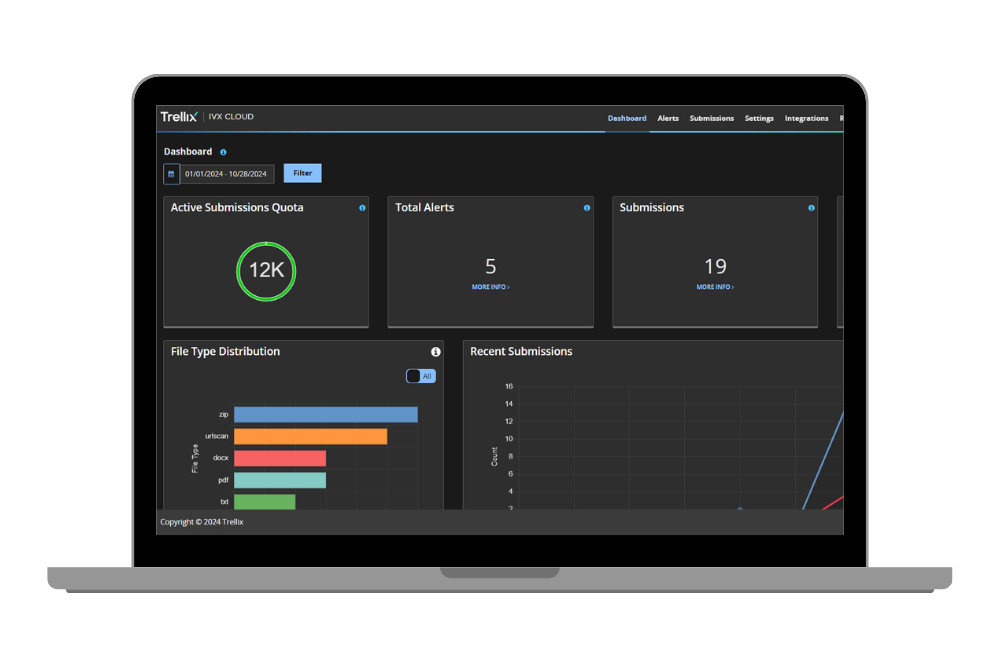Toggle the All switch in File Type Distribution

point(421,376)
